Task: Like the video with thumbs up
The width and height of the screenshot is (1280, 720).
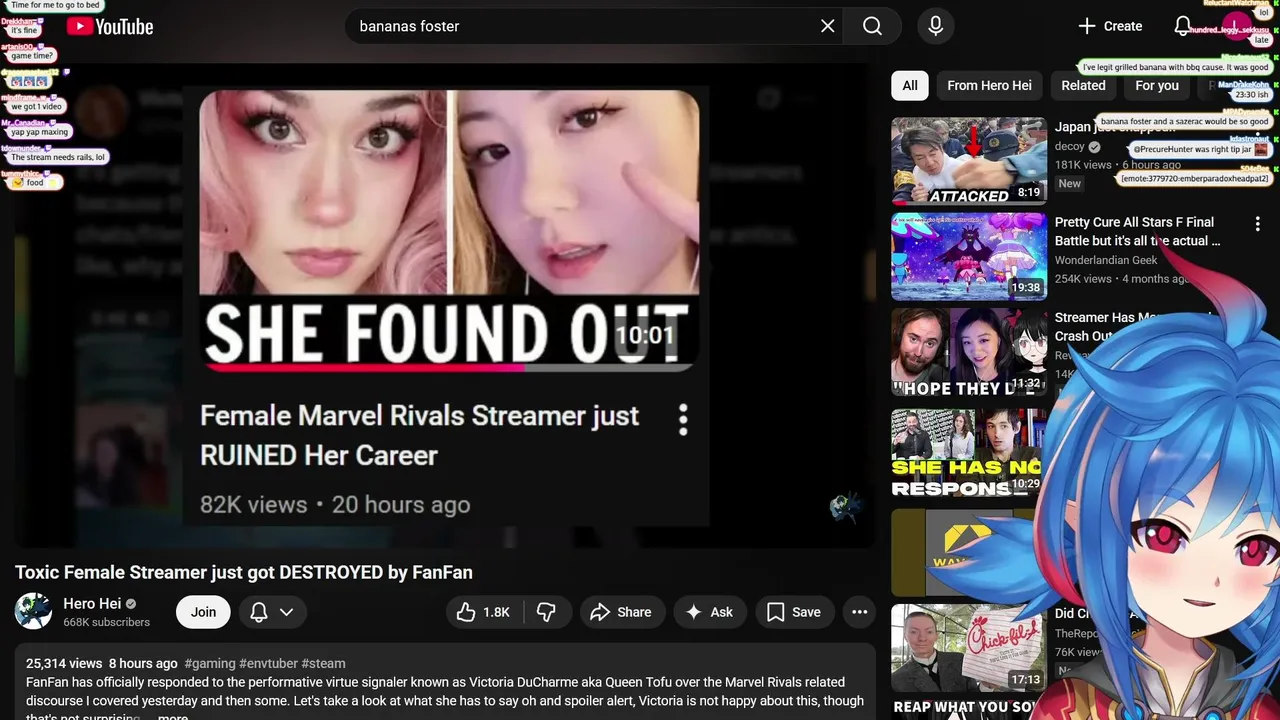Action: point(484,612)
